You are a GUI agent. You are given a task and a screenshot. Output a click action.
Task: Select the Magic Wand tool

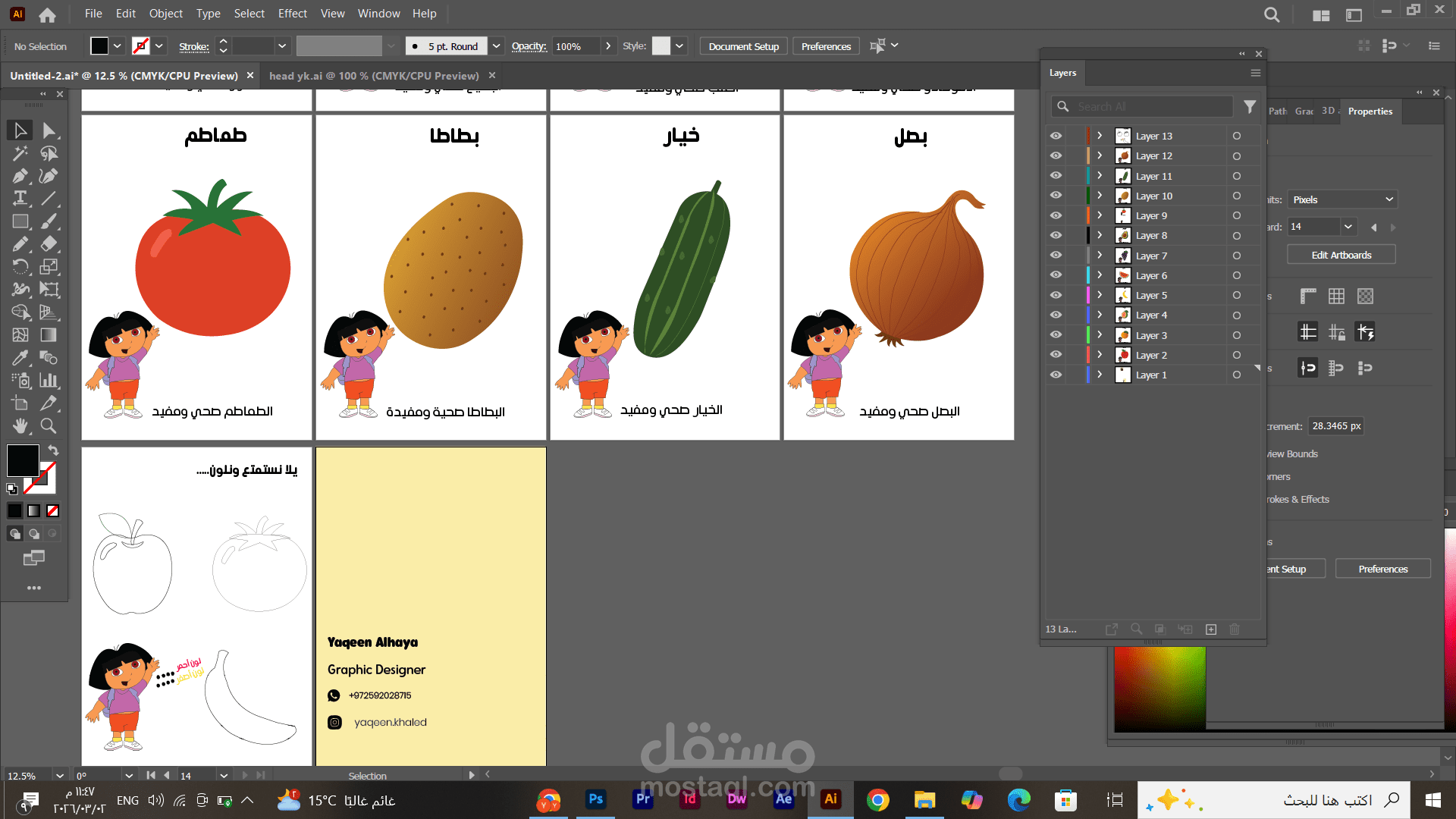pos(20,153)
